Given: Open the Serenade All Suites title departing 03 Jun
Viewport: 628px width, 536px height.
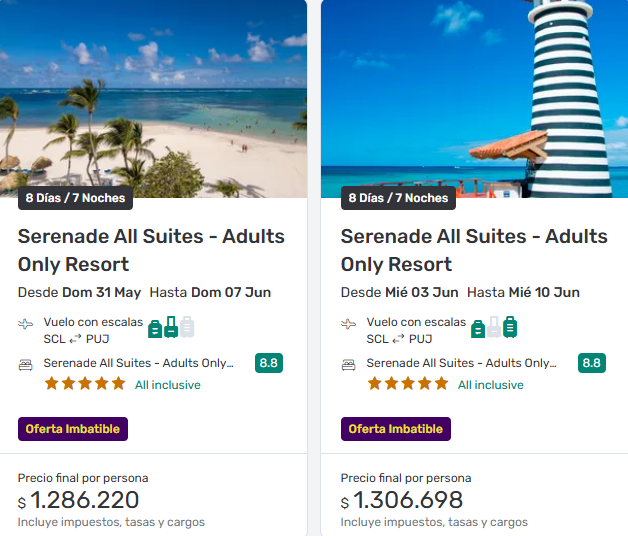Looking at the screenshot, I should [x=474, y=250].
